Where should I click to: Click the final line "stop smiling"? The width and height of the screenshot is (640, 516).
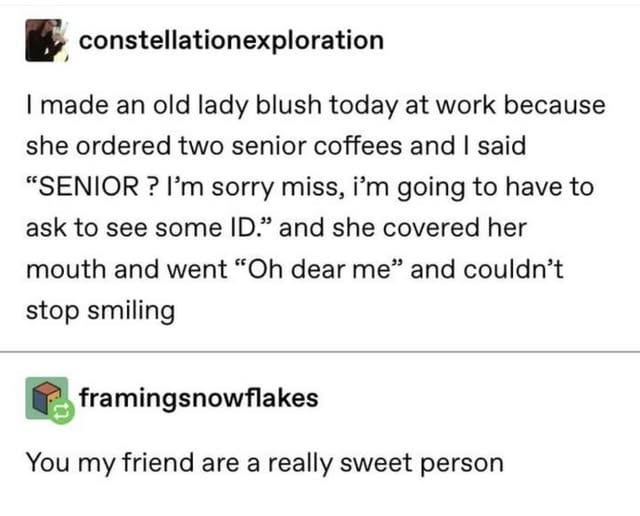(x=100, y=311)
